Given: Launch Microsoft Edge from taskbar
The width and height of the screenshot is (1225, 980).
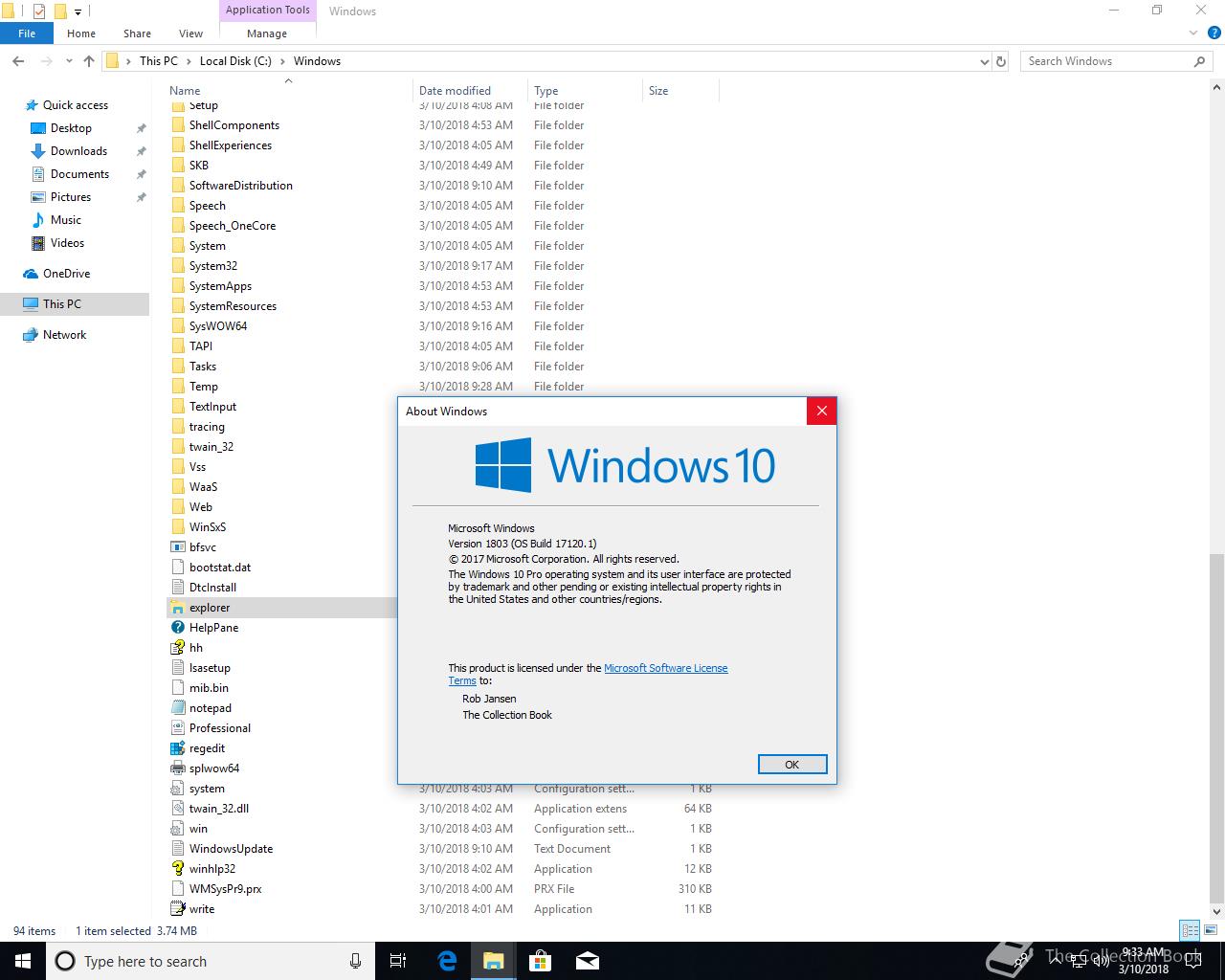Looking at the screenshot, I should point(447,961).
